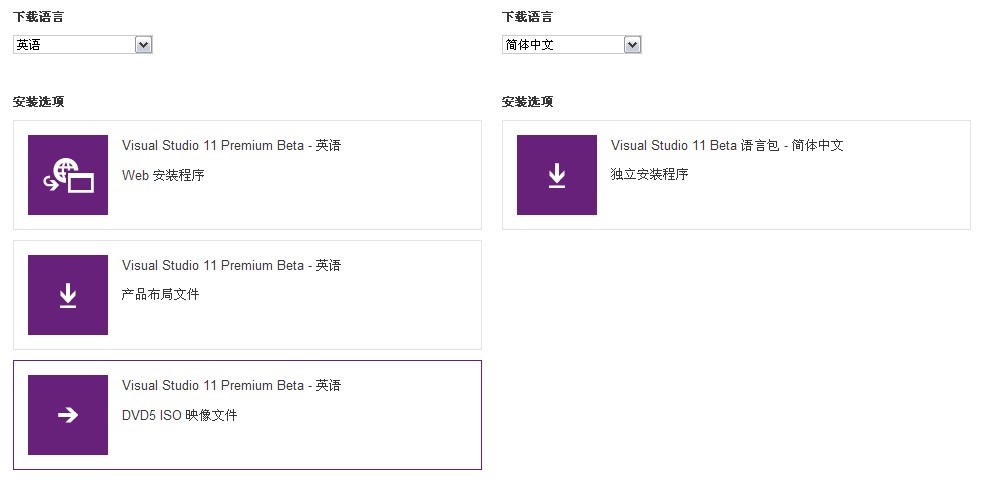
Task: Open the Web 安装程序 link
Action: pyautogui.click(x=163, y=176)
